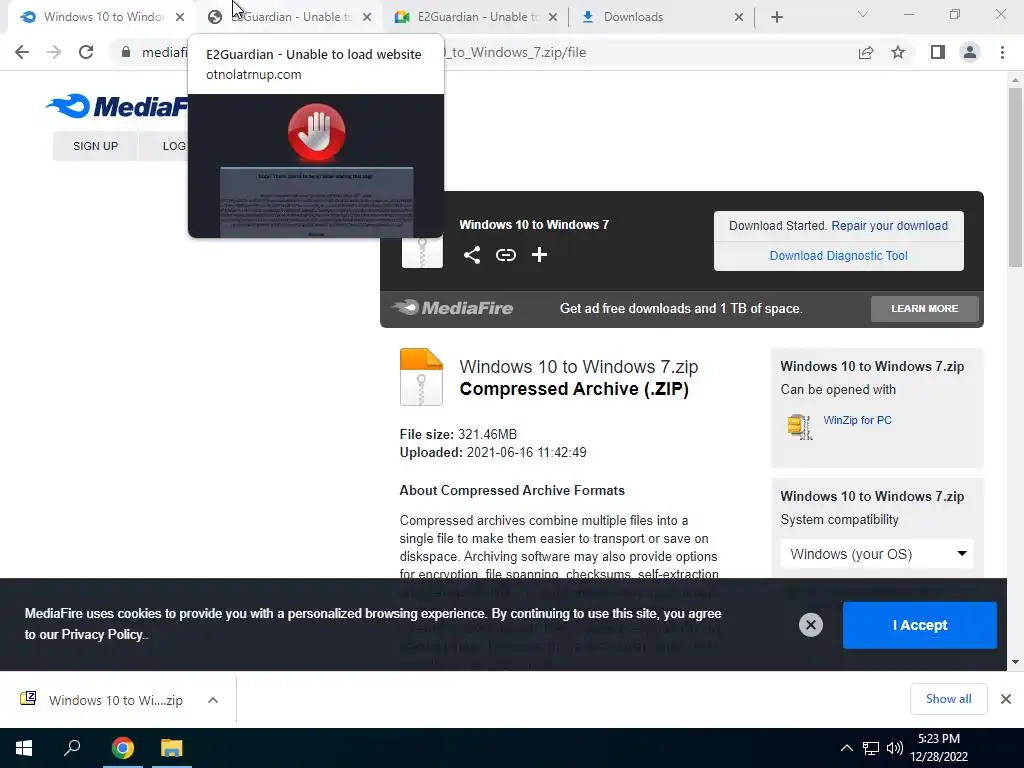Click the browser forward arrow

point(54,52)
